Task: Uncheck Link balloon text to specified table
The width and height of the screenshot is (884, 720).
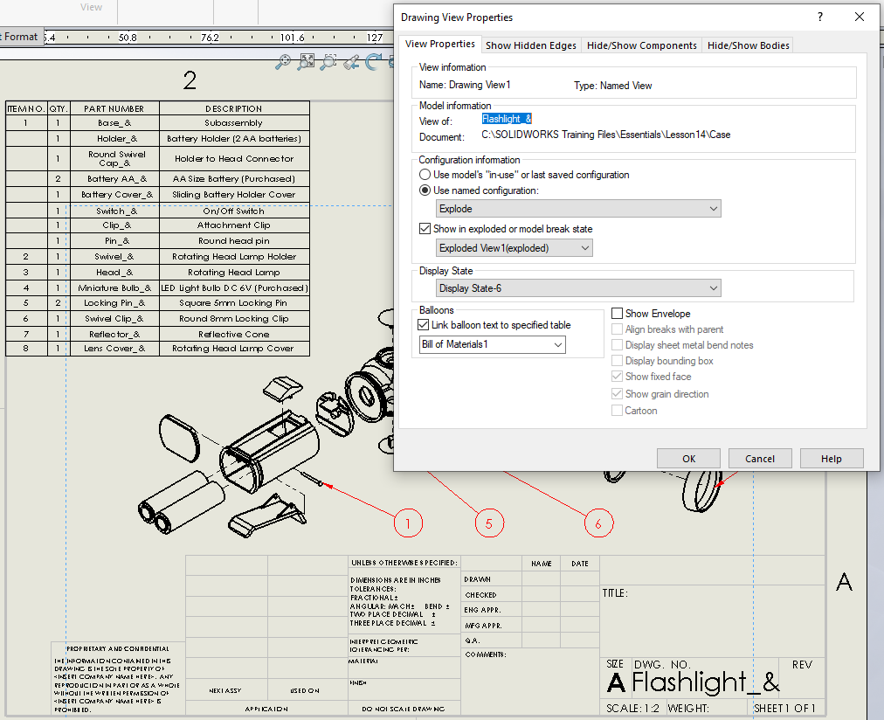Action: point(424,325)
